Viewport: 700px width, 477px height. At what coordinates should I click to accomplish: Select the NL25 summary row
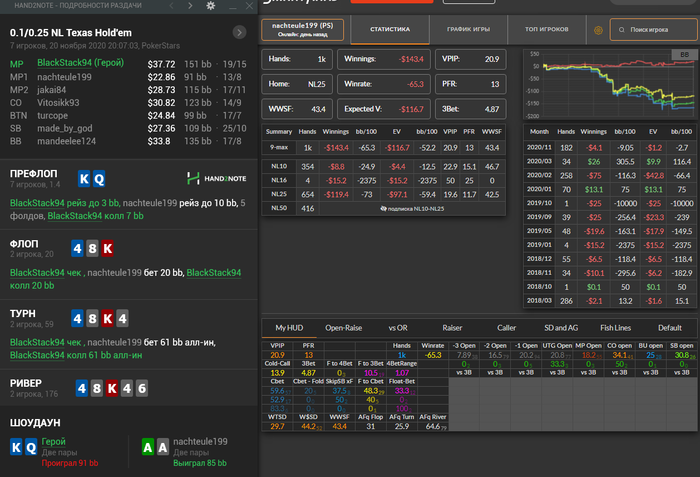point(383,194)
